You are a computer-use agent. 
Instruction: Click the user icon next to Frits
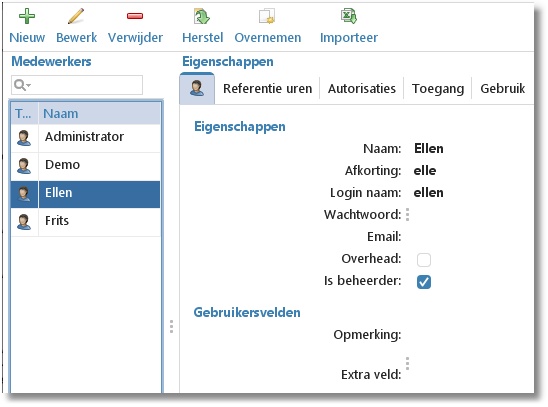[x=24, y=222]
